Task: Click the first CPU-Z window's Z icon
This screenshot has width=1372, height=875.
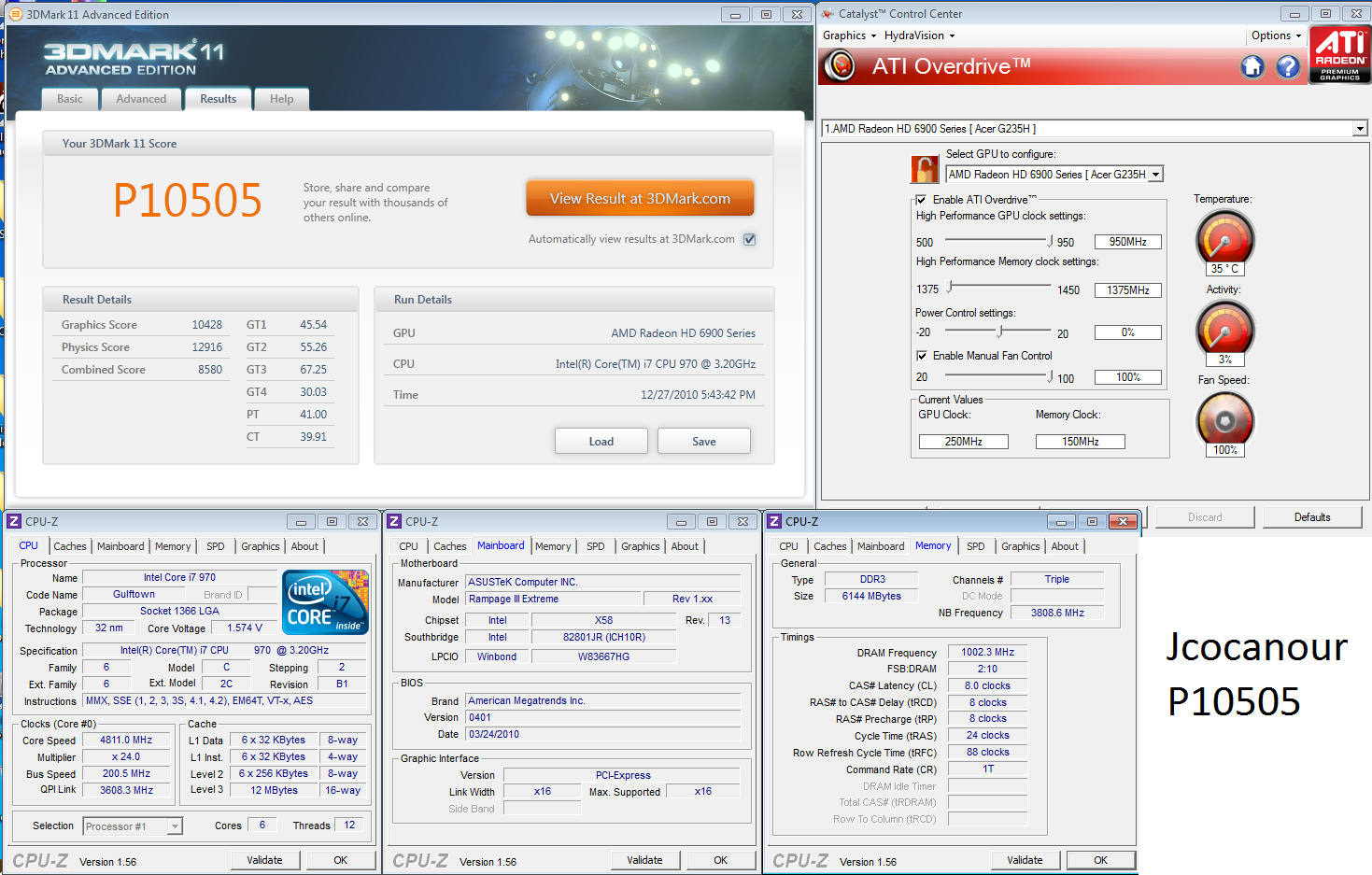Action: click(14, 521)
